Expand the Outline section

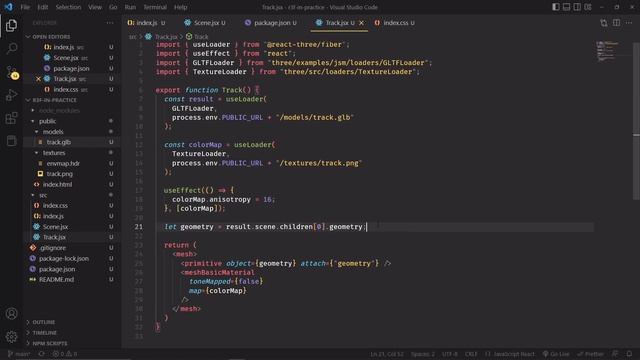(x=72, y=322)
